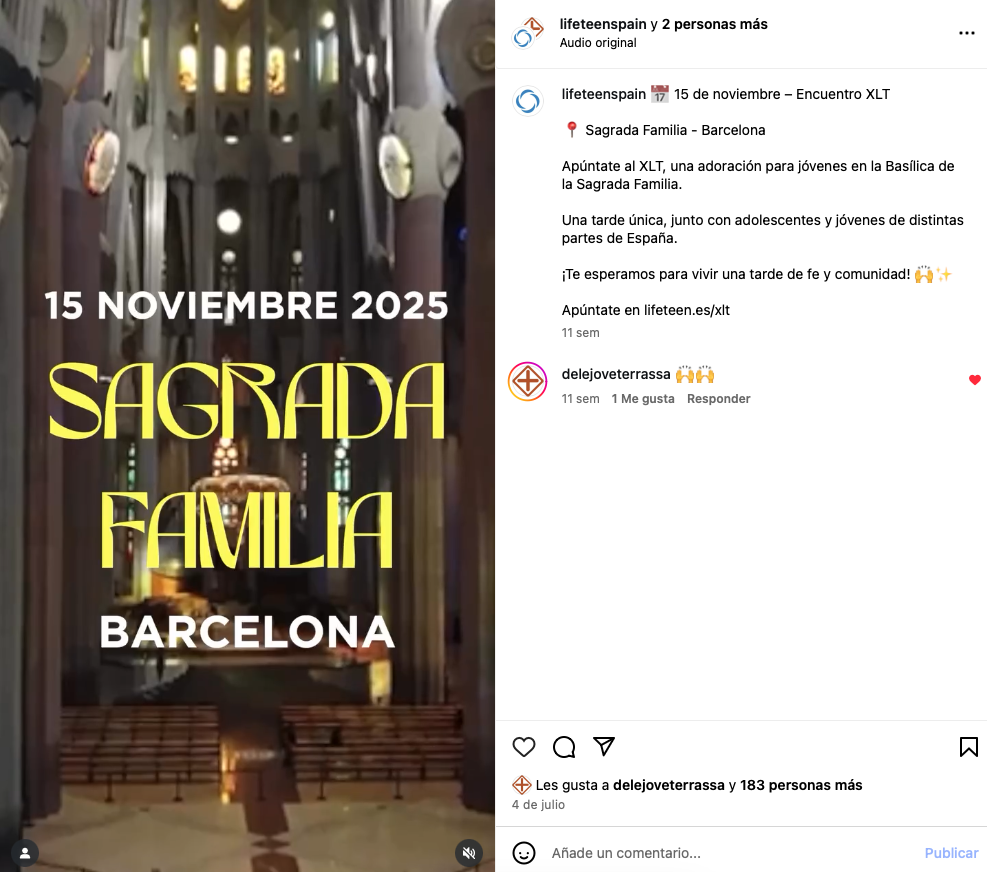Like the post with the heart icon
The image size is (987, 872).
[524, 747]
